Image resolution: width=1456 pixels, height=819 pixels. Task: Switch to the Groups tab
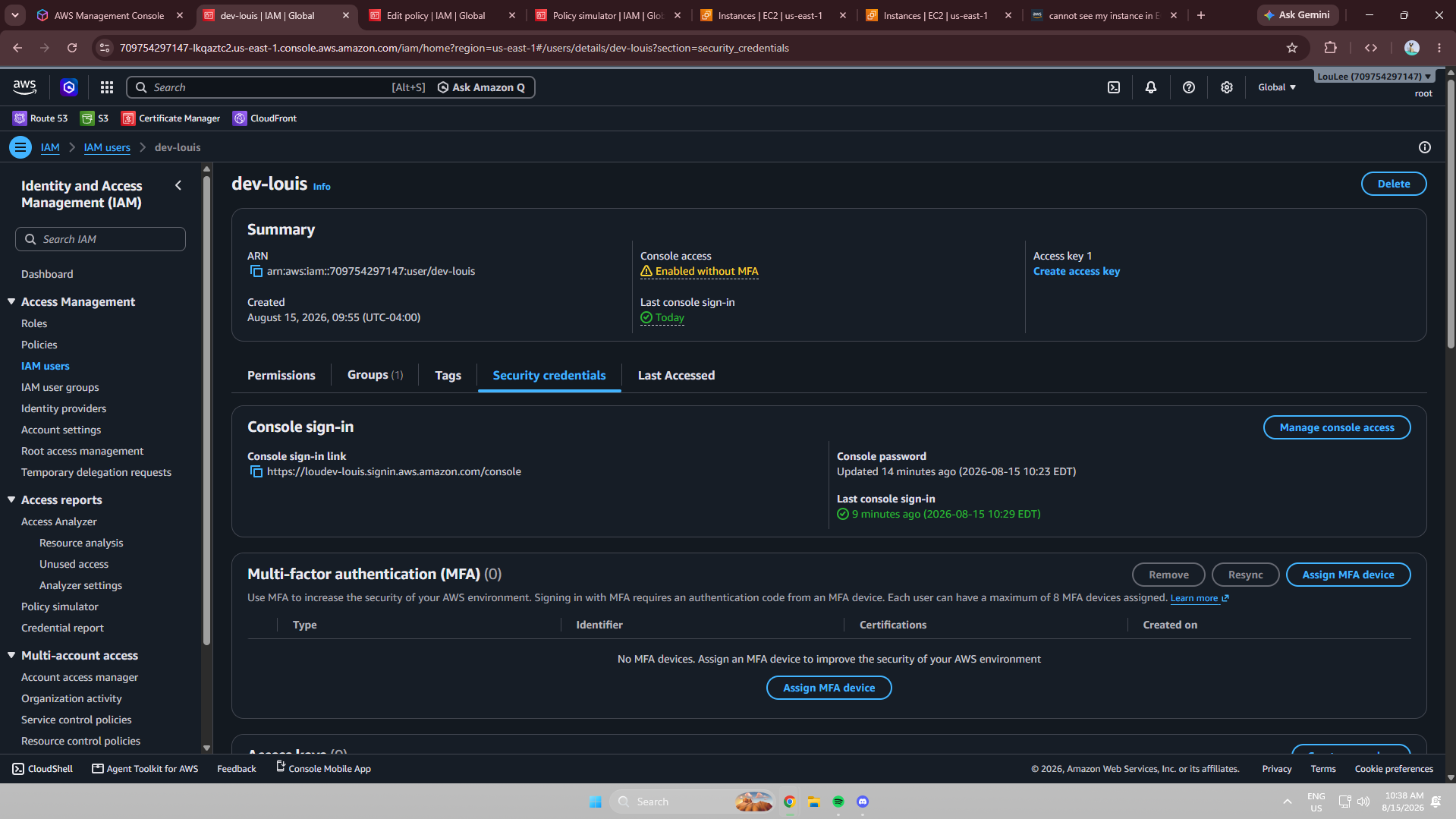(x=375, y=375)
